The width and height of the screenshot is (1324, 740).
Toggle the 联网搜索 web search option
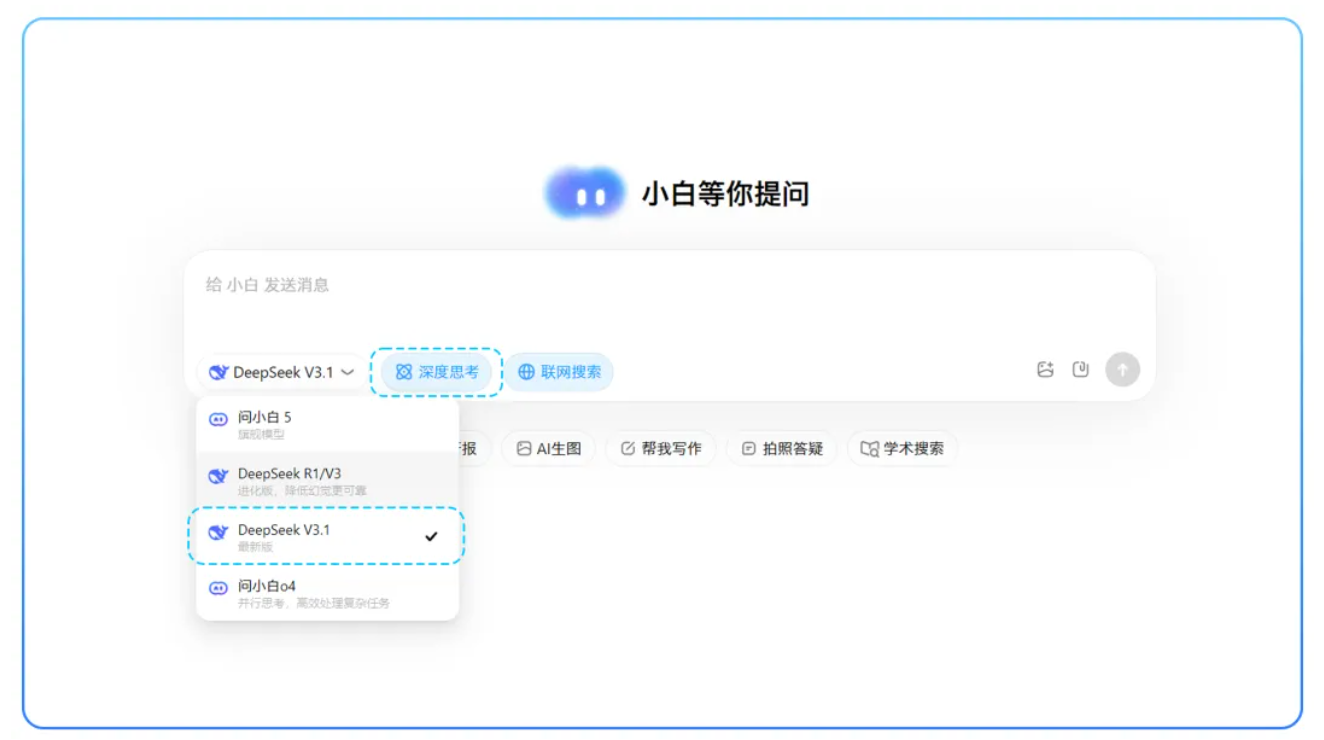point(559,372)
